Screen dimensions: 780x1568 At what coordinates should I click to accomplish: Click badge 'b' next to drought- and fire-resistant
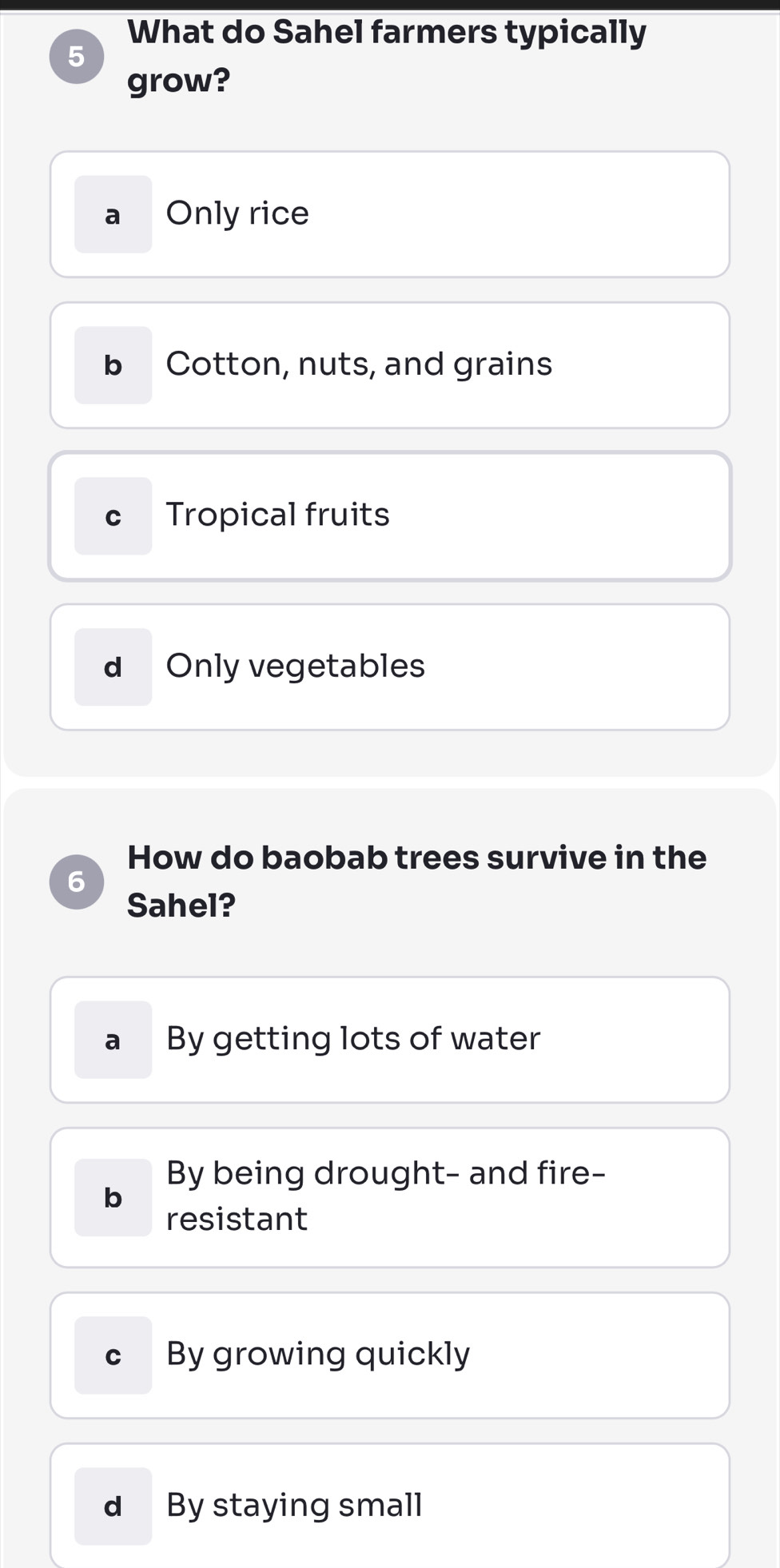pyautogui.click(x=113, y=1197)
